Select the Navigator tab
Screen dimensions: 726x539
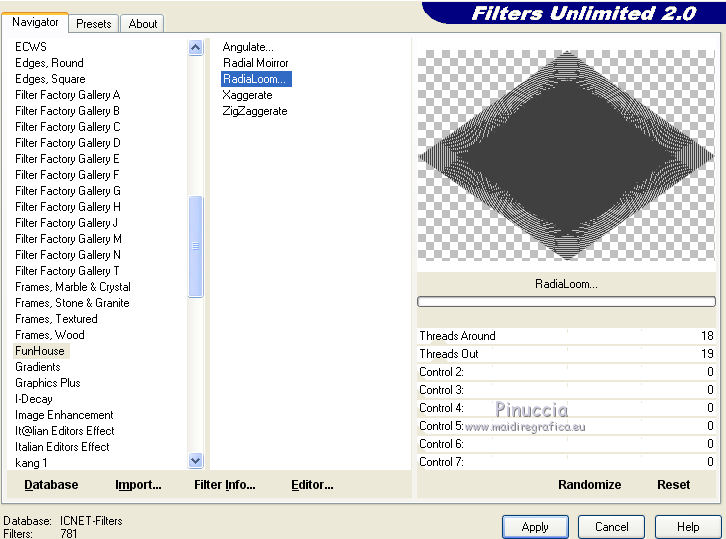35,22
